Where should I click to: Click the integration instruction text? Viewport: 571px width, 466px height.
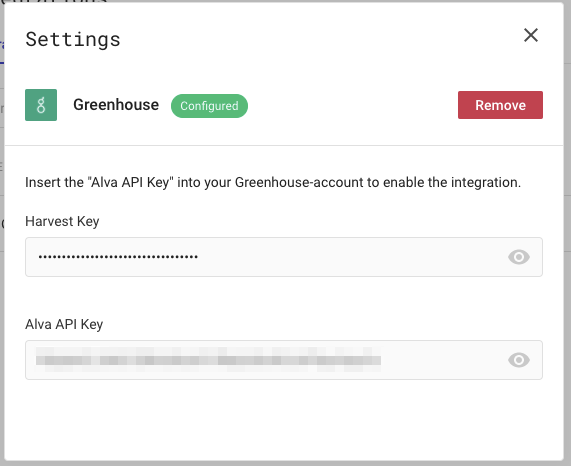(x=273, y=182)
